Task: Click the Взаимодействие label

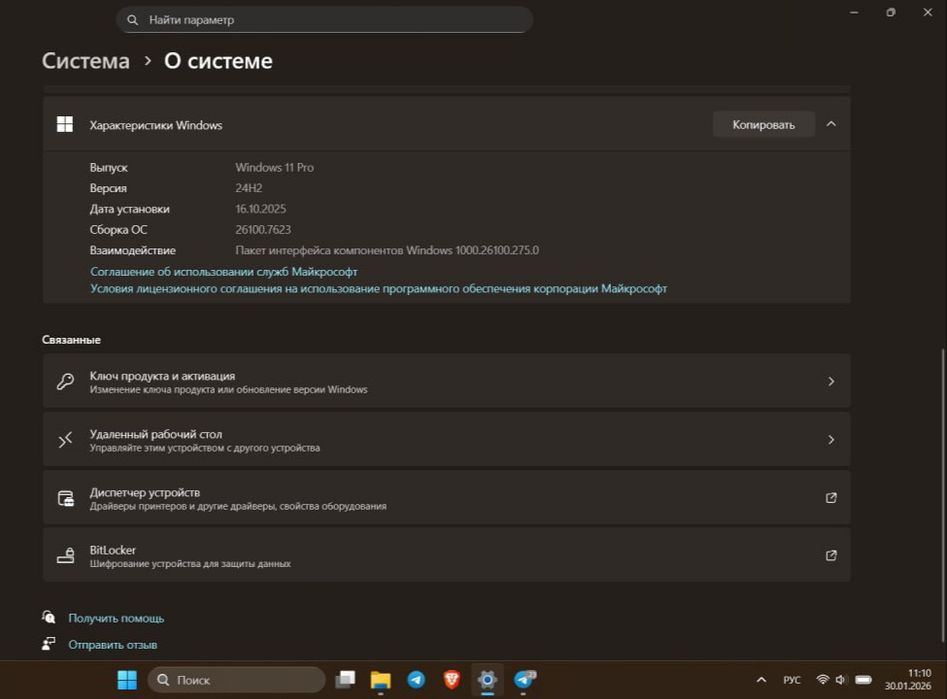Action: click(132, 250)
